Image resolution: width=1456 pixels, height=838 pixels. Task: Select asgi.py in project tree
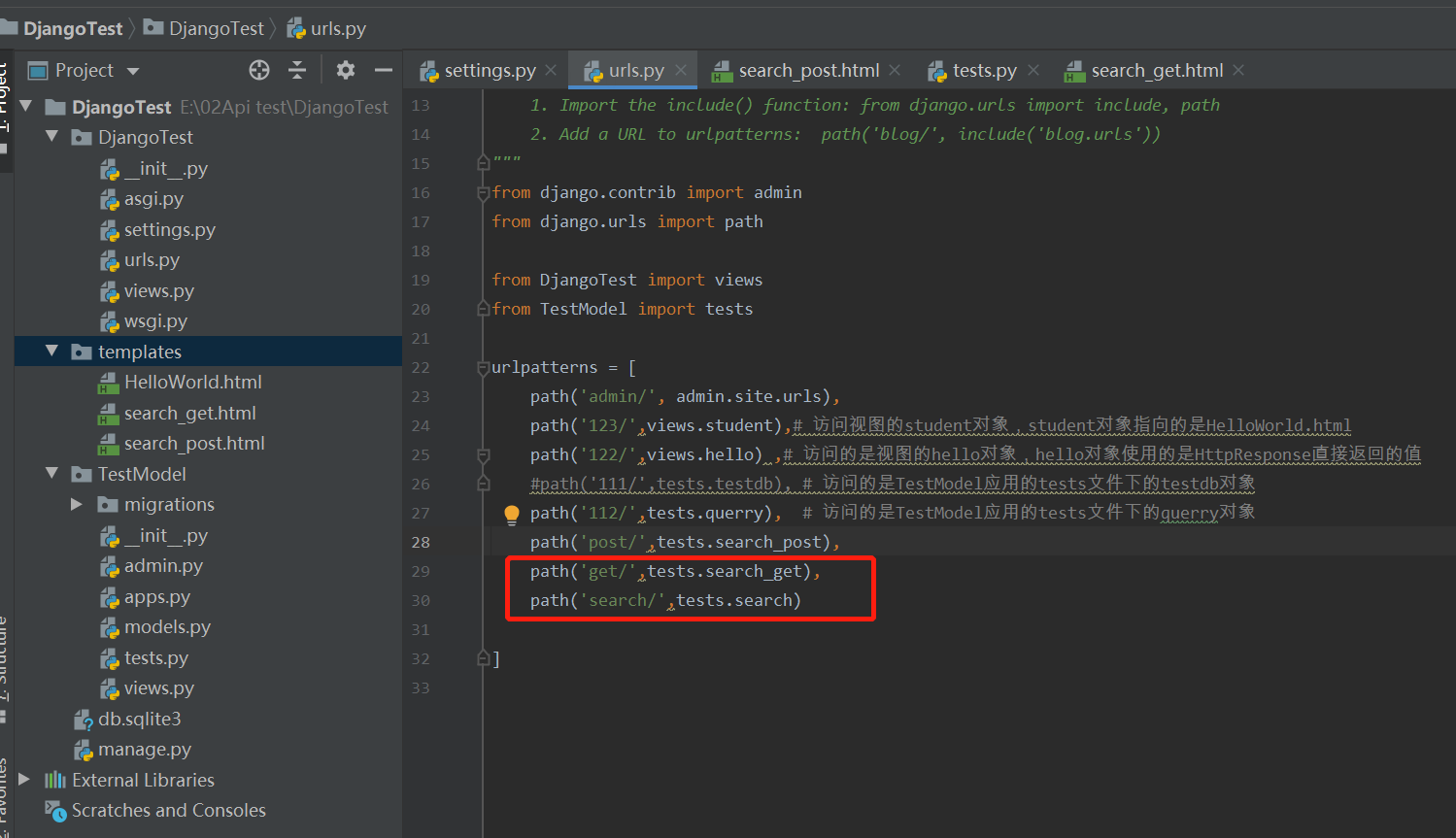click(x=153, y=198)
